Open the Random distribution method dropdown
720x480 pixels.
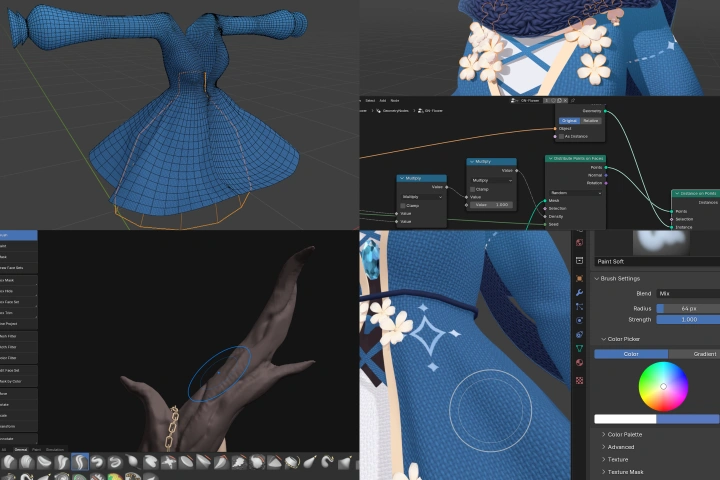pyautogui.click(x=575, y=193)
